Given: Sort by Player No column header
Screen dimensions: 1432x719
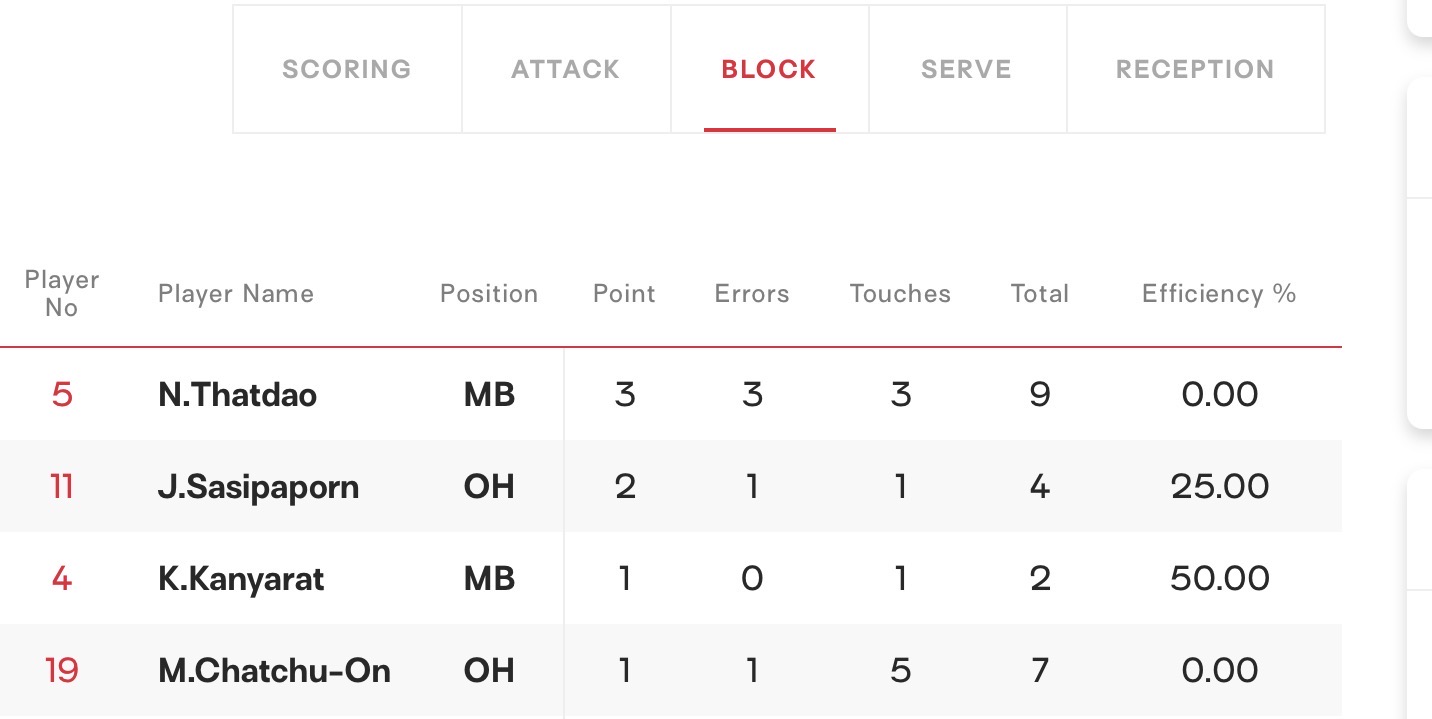Looking at the screenshot, I should point(62,294).
